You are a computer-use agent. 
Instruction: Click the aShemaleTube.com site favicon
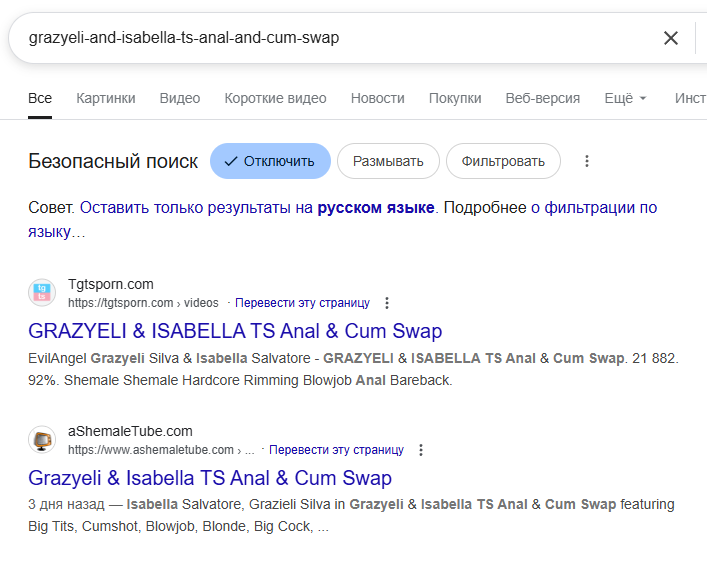pos(42,439)
